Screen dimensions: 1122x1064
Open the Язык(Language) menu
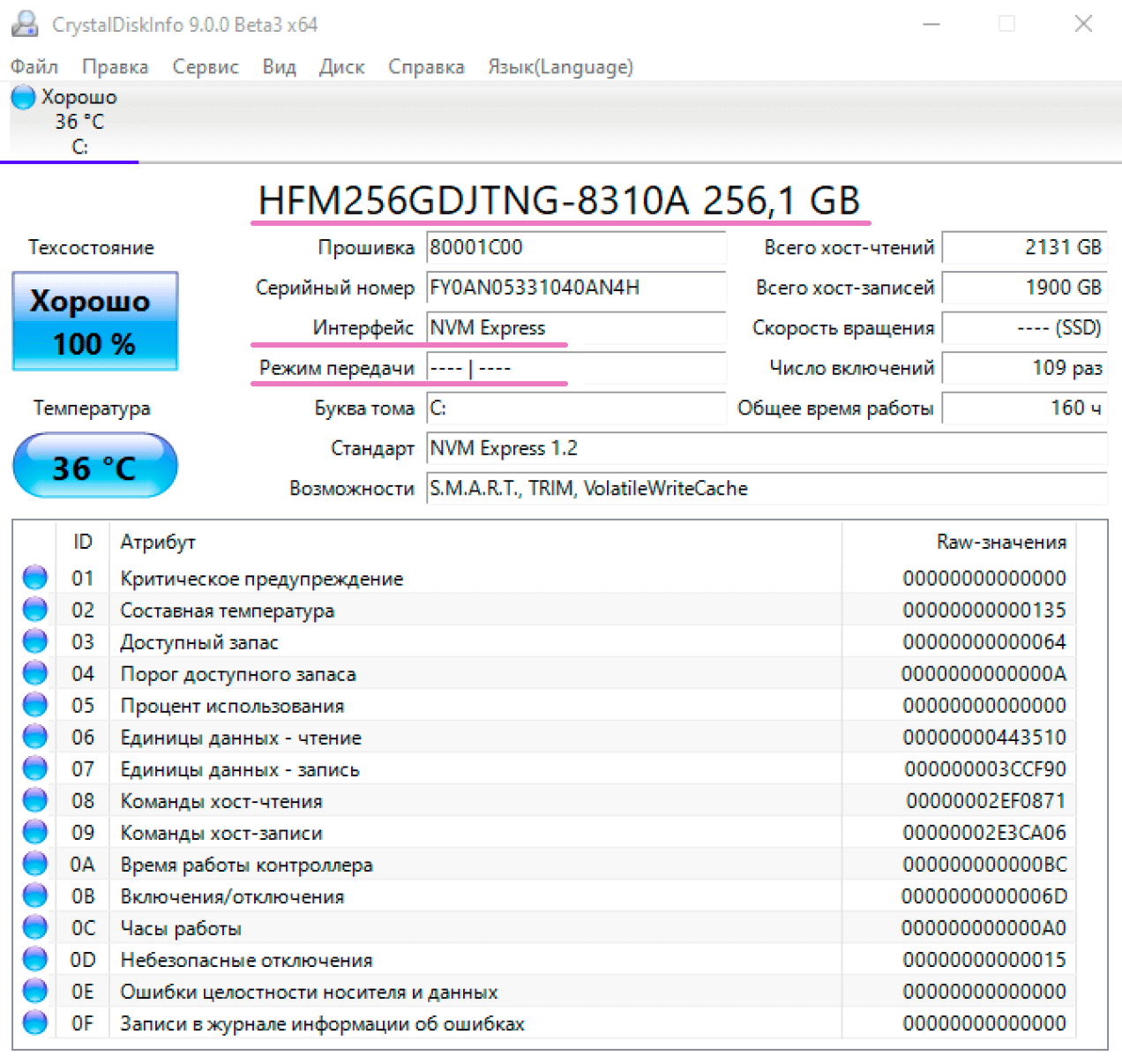click(560, 67)
